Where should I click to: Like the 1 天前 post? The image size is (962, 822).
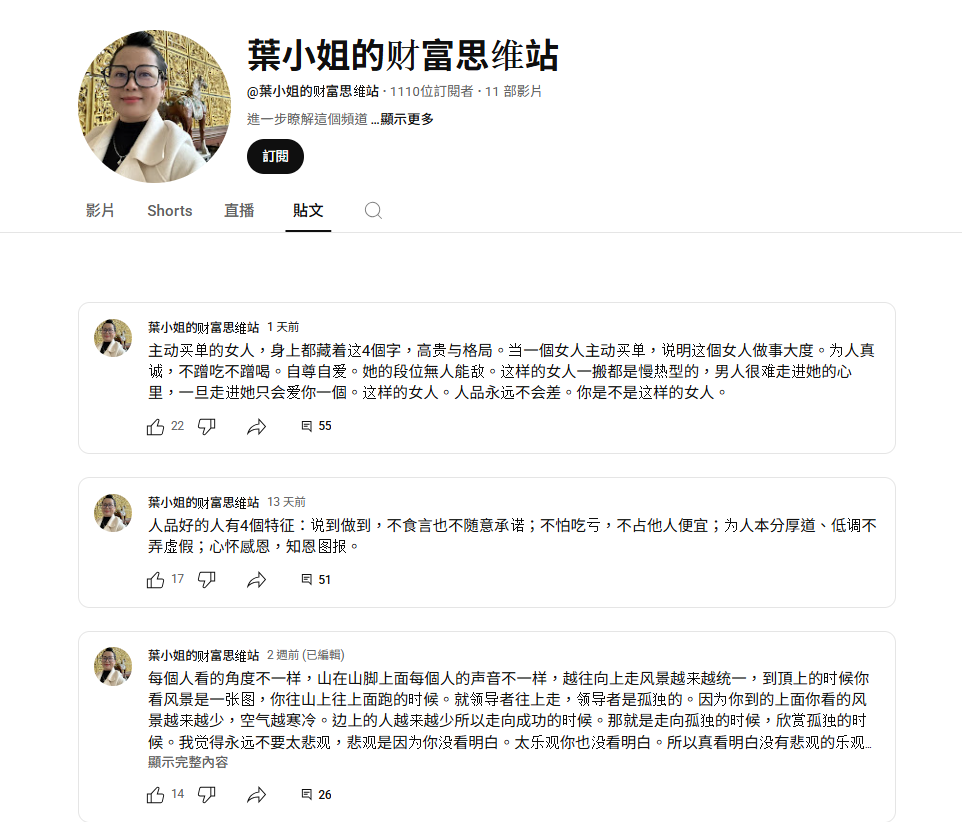(x=155, y=426)
